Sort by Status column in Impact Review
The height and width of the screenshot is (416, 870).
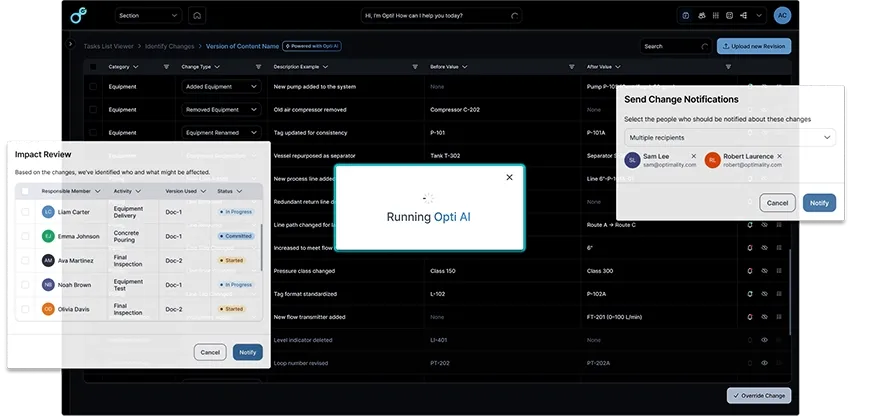[x=230, y=191]
